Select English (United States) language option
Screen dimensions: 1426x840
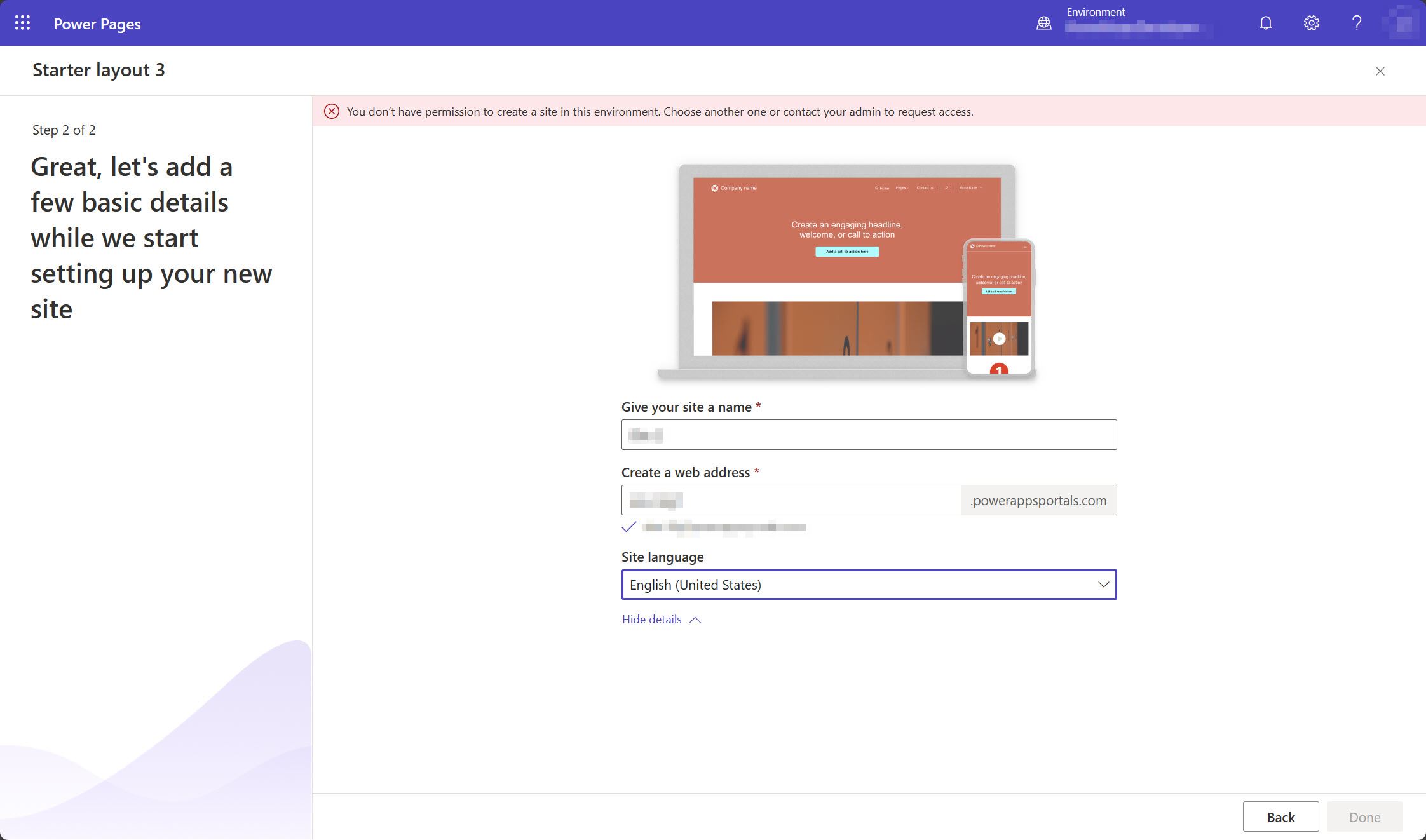point(869,584)
